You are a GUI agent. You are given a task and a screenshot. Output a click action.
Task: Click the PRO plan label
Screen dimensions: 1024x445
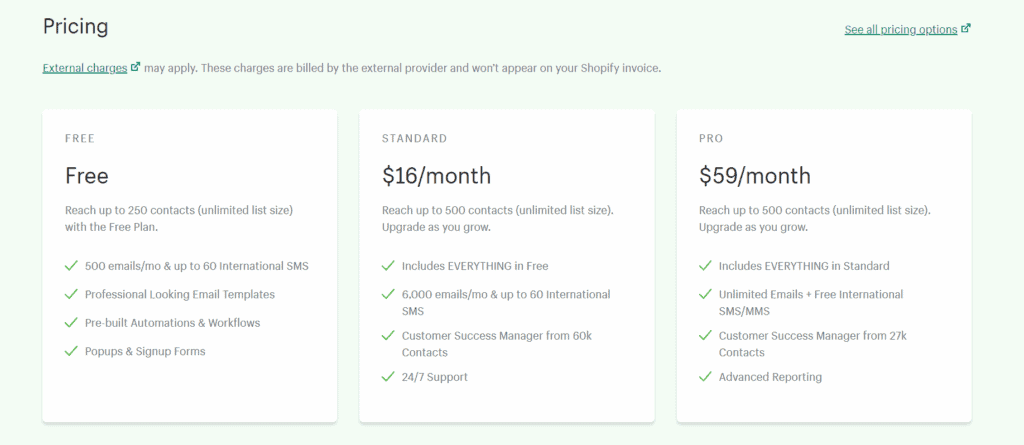pos(711,139)
